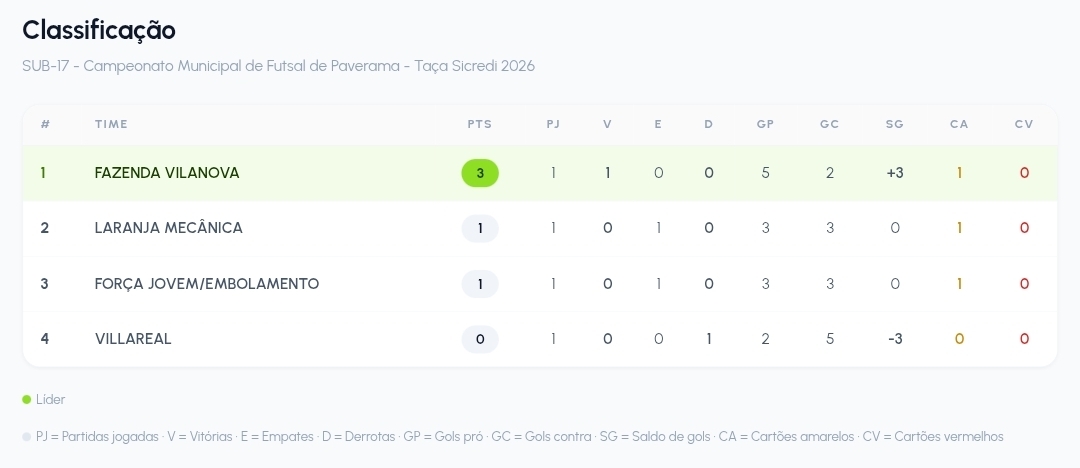
Task: Select the FAZENDA VILANOVA team row
Action: [x=540, y=173]
